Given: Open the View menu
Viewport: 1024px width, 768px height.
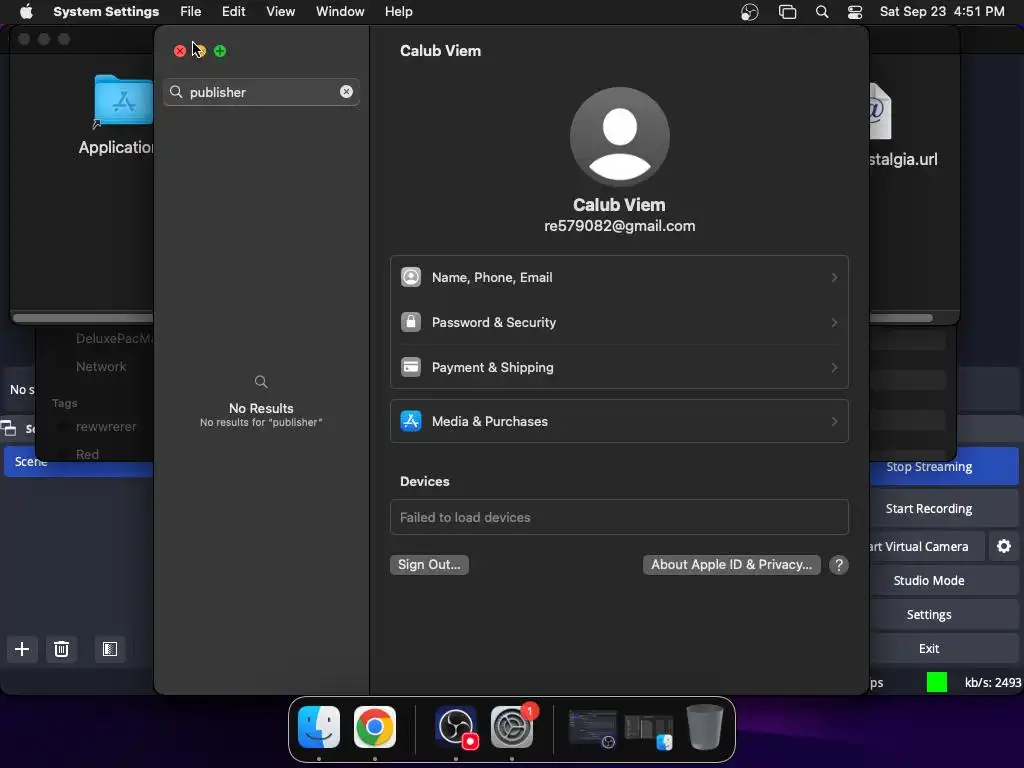Looking at the screenshot, I should (280, 12).
